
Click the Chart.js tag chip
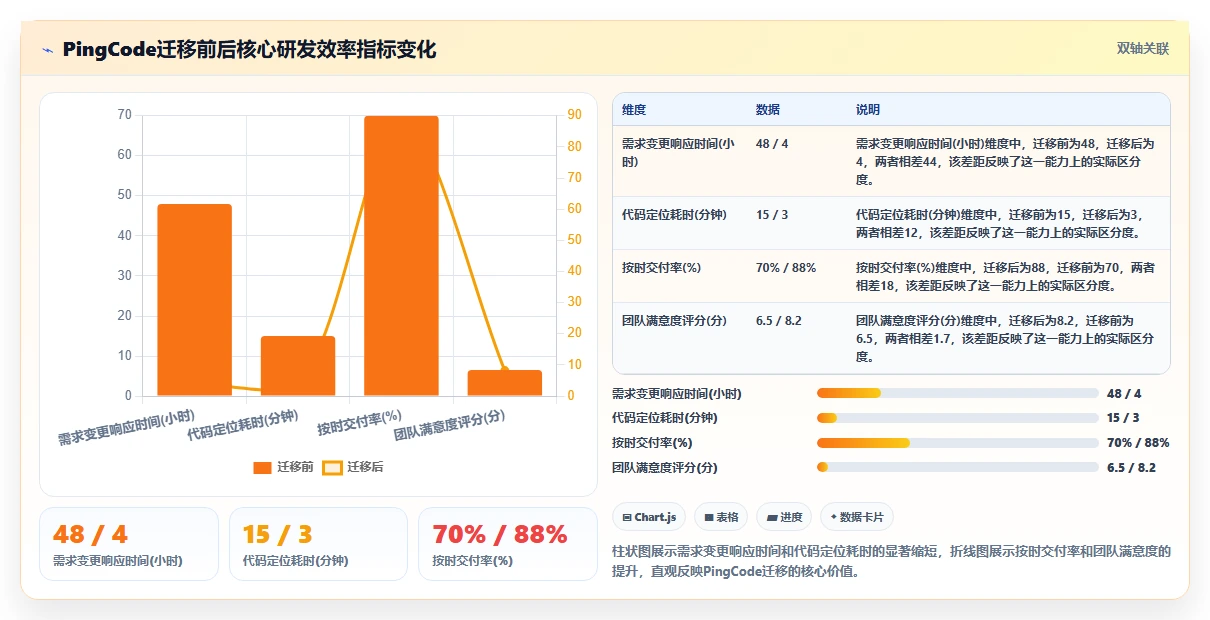(649, 517)
